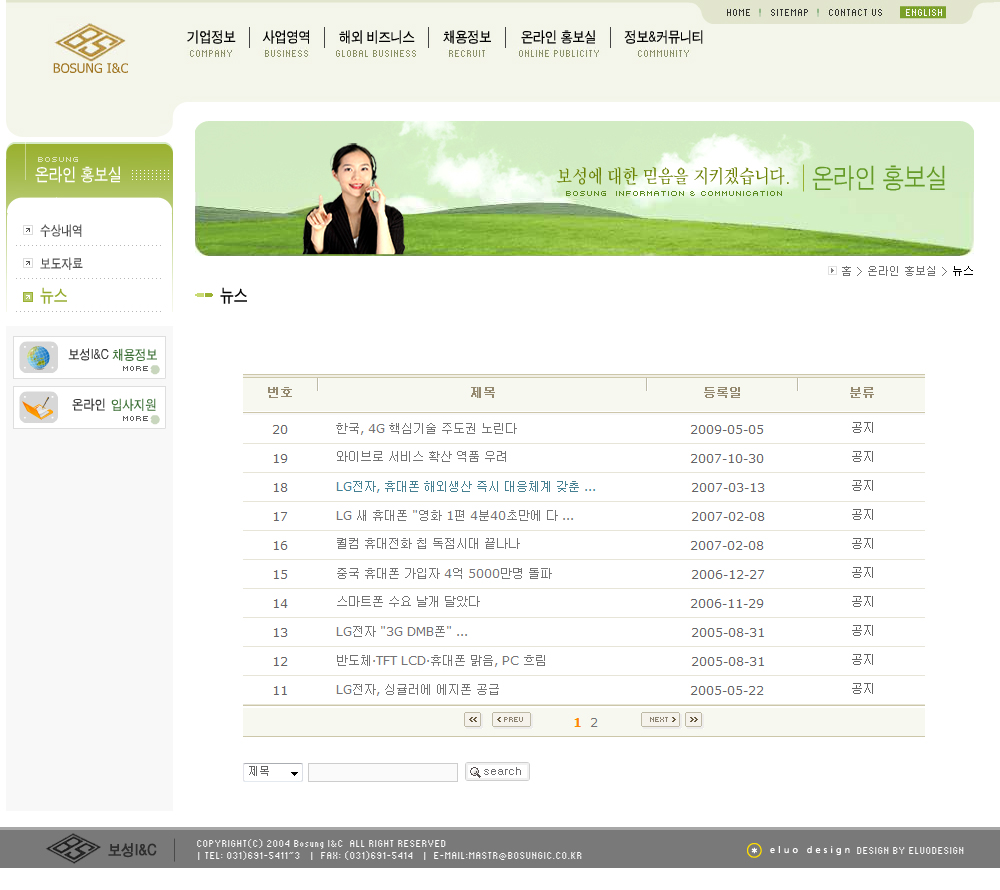Switch site language to ENGLISH
1000x890 pixels.
click(922, 13)
